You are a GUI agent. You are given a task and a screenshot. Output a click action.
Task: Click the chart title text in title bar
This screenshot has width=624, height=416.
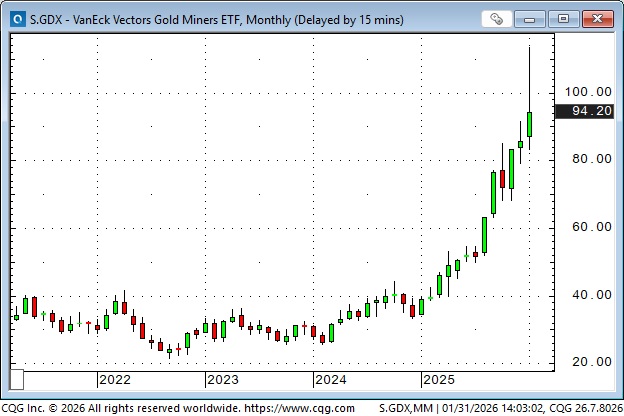[190, 18]
